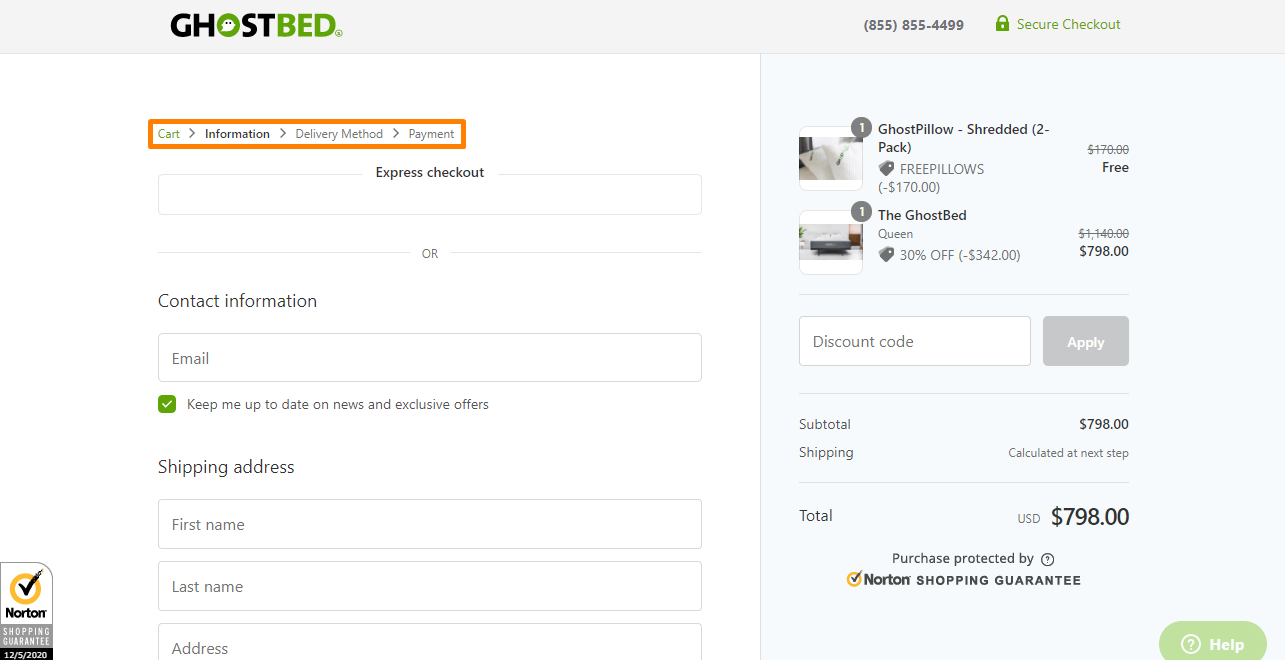Click phone number (855) 855-4499

[x=914, y=25]
